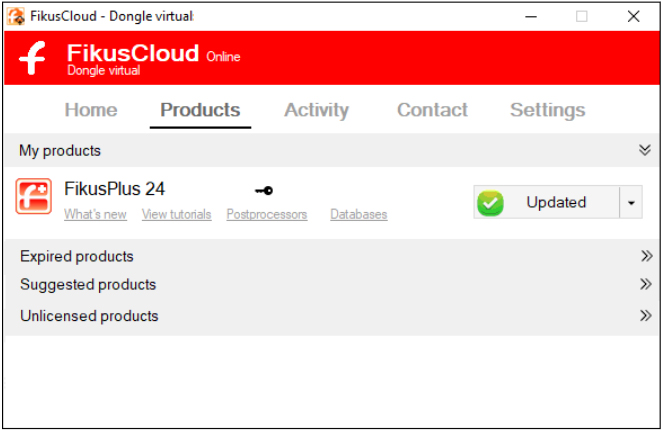The width and height of the screenshot is (662, 430).
Task: Follow the View tutorials link
Action: pyautogui.click(x=176, y=214)
